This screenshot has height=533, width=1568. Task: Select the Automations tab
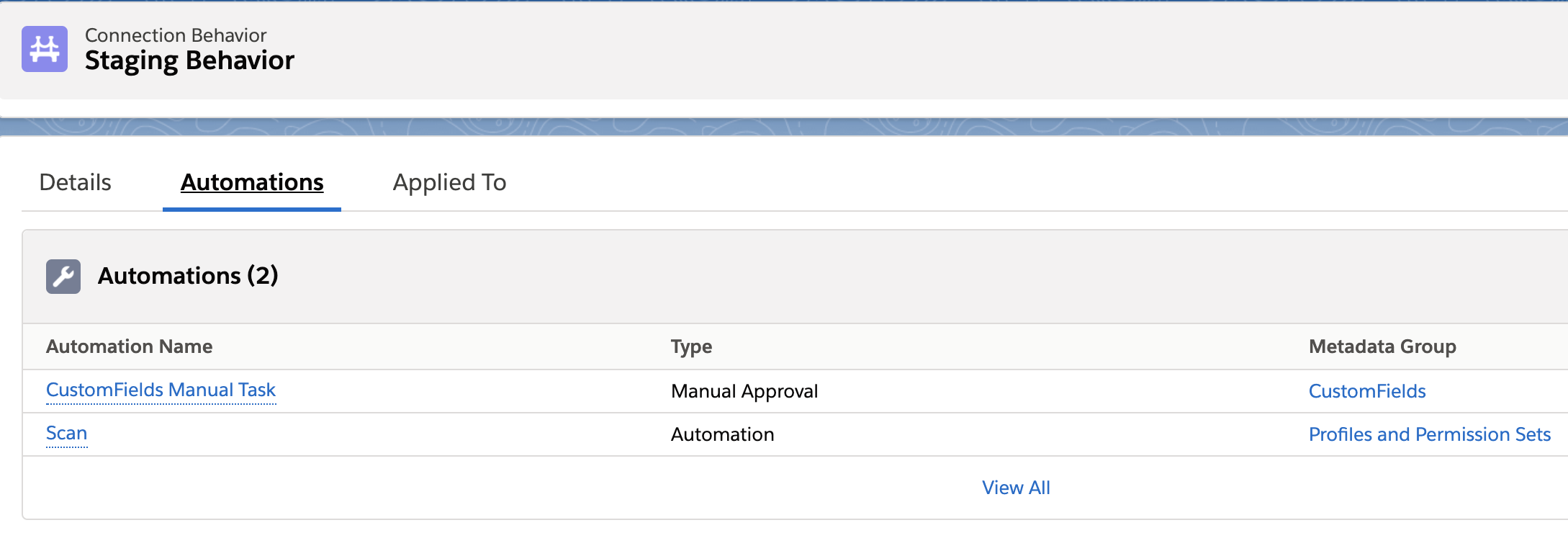coord(252,182)
